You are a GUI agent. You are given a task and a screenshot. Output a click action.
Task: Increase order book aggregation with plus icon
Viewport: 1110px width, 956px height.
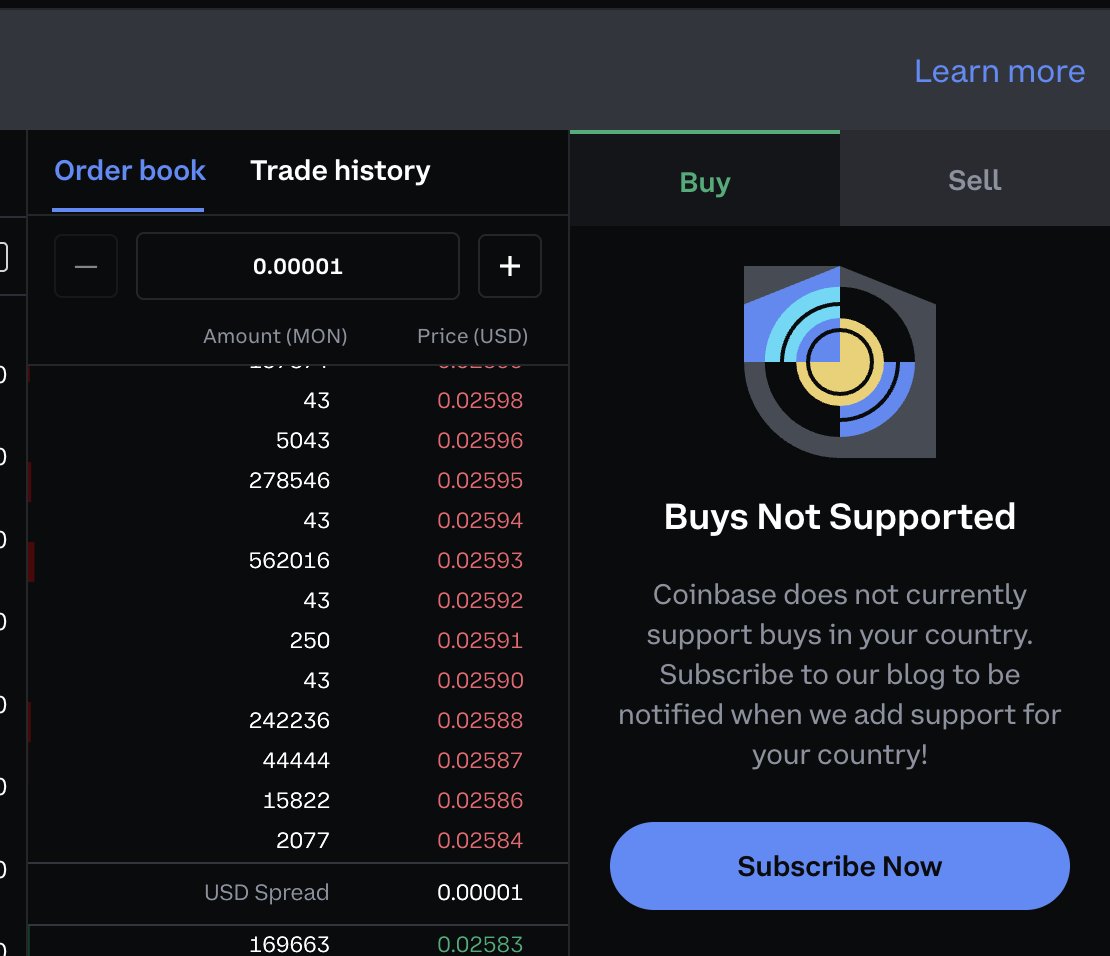pos(509,266)
